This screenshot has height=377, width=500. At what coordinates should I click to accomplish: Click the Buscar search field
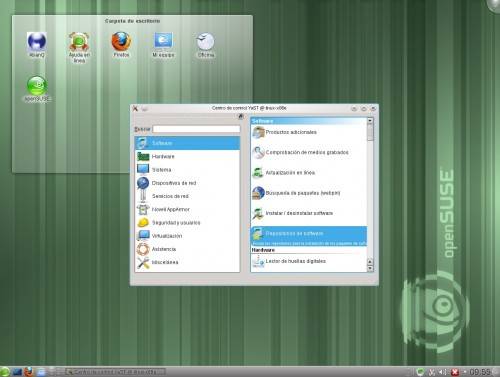coord(196,129)
